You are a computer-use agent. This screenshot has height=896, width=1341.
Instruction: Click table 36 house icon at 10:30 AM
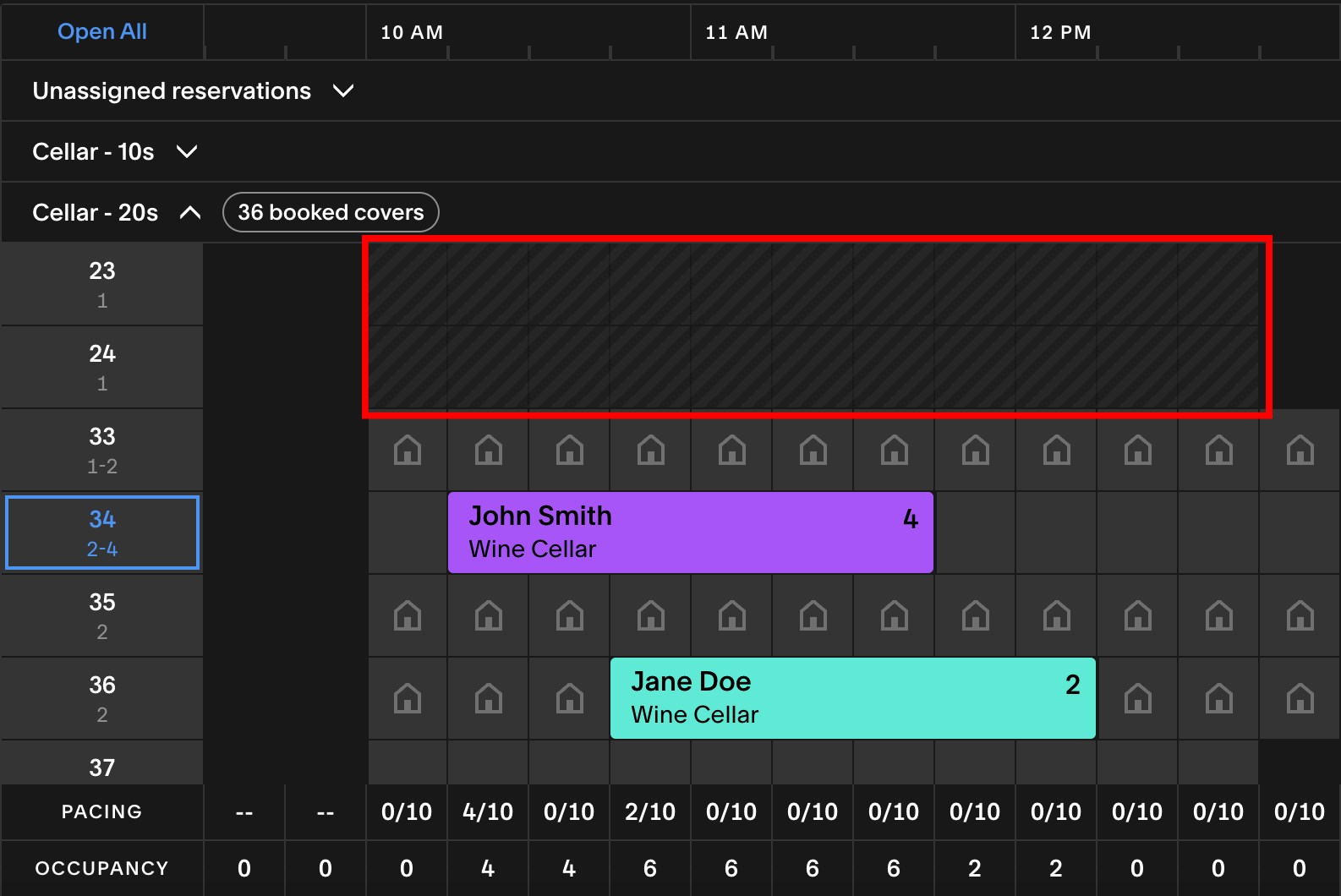click(570, 698)
